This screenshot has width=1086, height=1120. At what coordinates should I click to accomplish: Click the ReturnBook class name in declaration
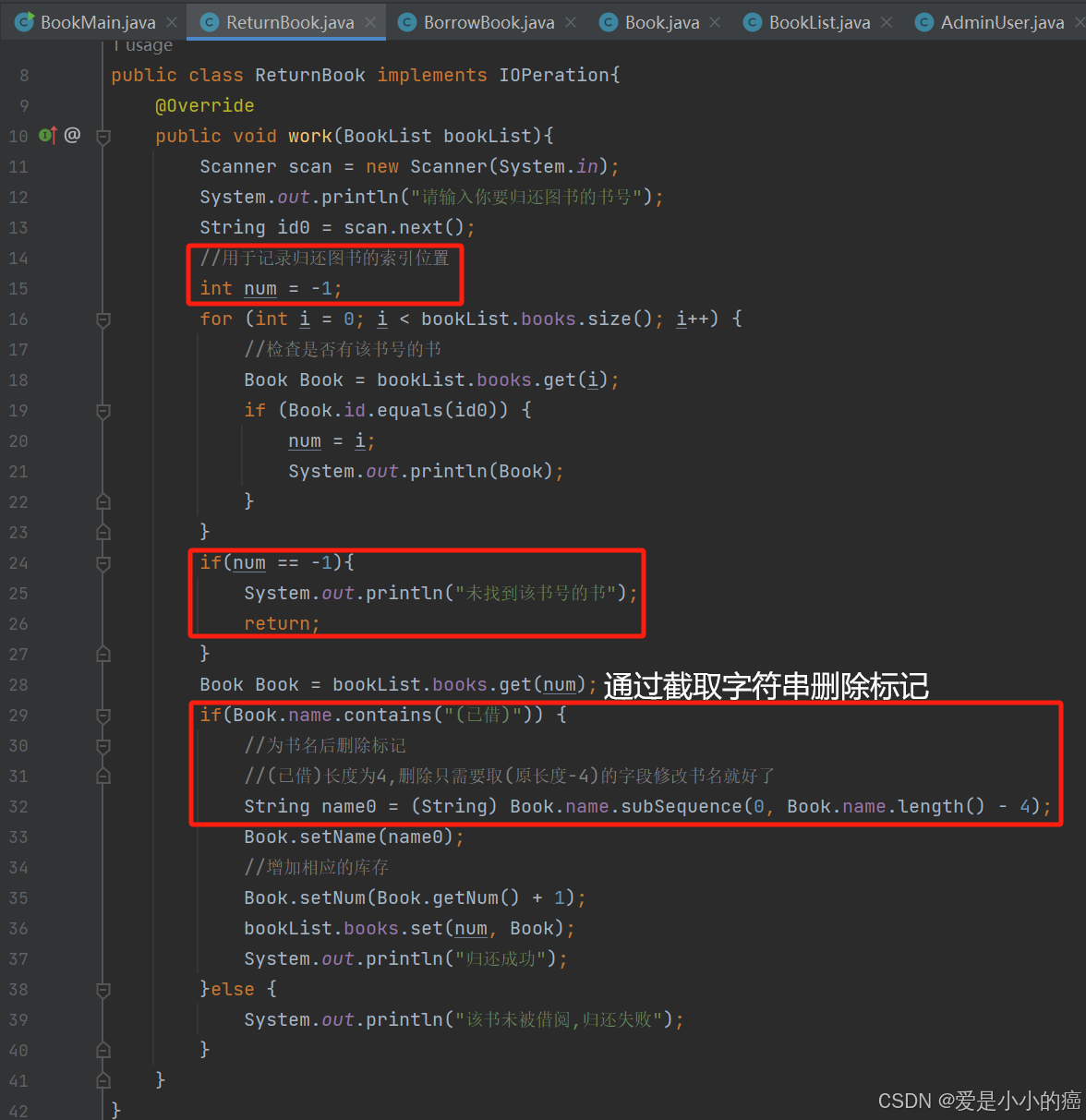(x=310, y=76)
